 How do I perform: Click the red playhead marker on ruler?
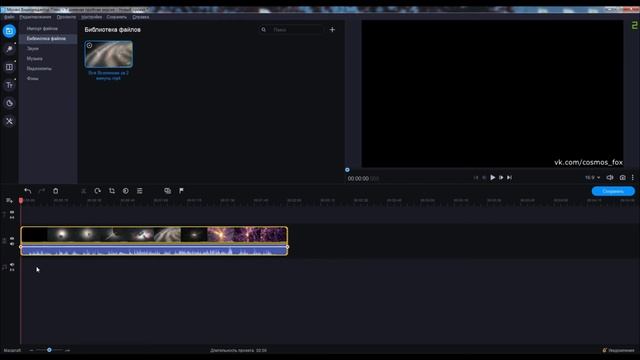(21, 200)
